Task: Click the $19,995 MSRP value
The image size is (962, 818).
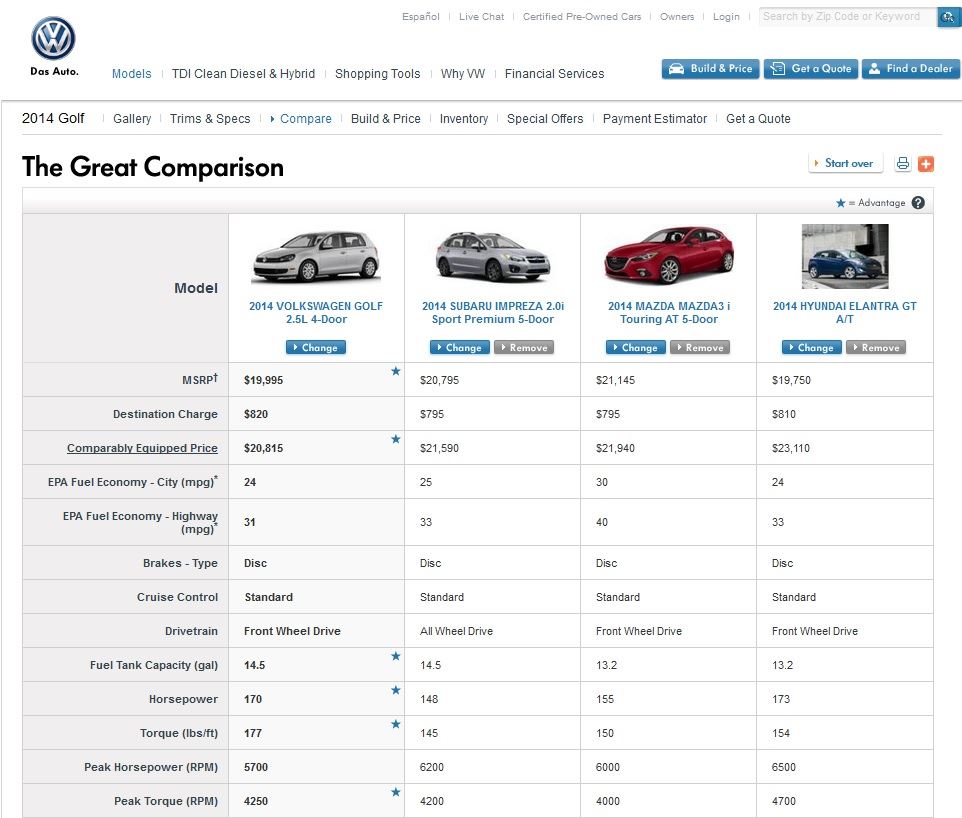Action: tap(263, 380)
